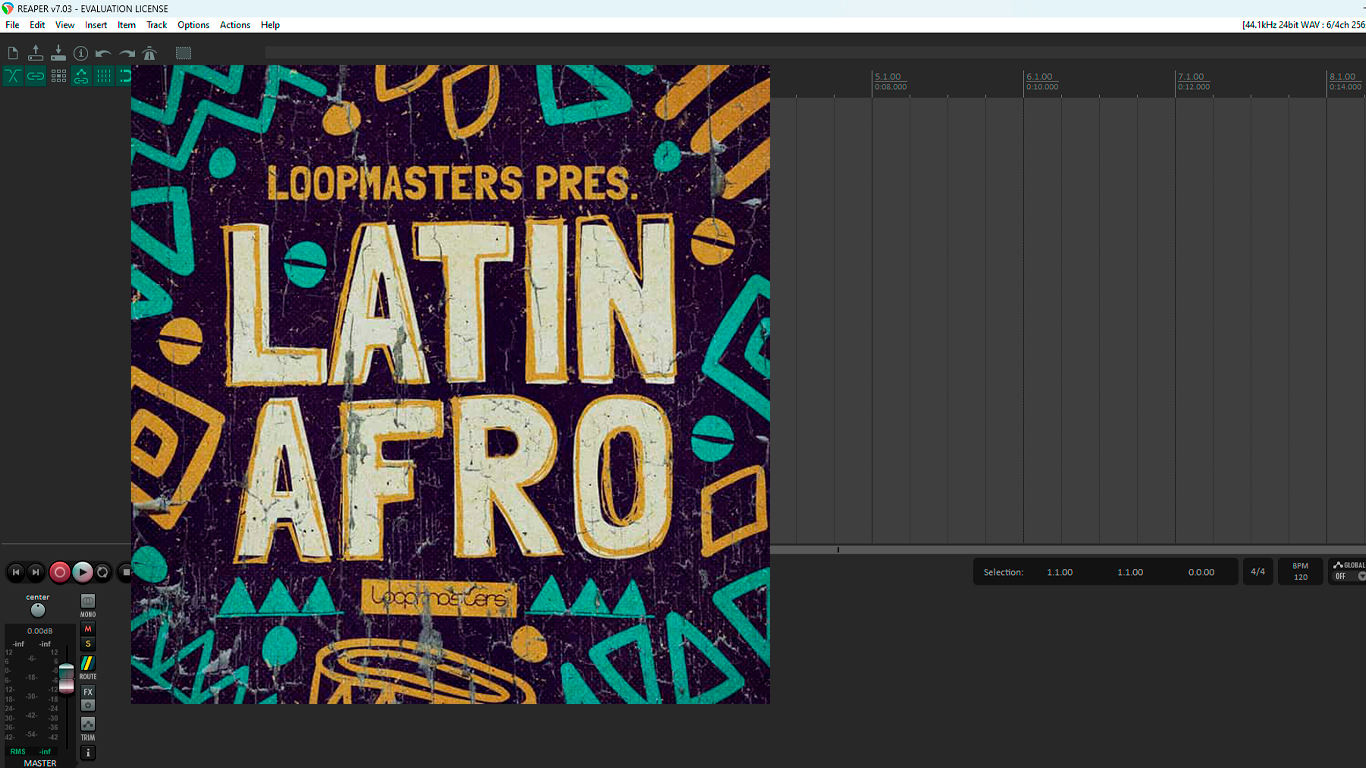Open the File menu

pyautogui.click(x=12, y=25)
